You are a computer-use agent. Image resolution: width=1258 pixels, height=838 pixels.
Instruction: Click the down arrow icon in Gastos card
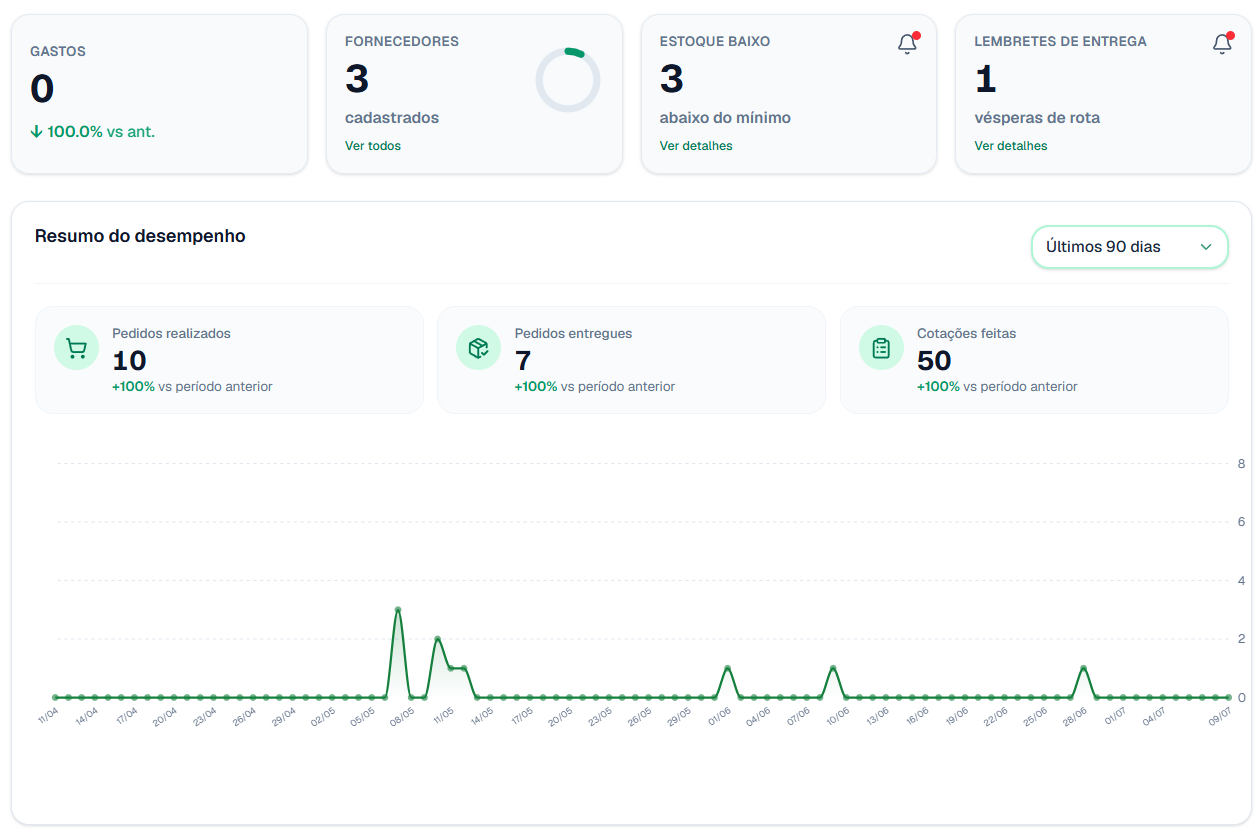[x=37, y=132]
